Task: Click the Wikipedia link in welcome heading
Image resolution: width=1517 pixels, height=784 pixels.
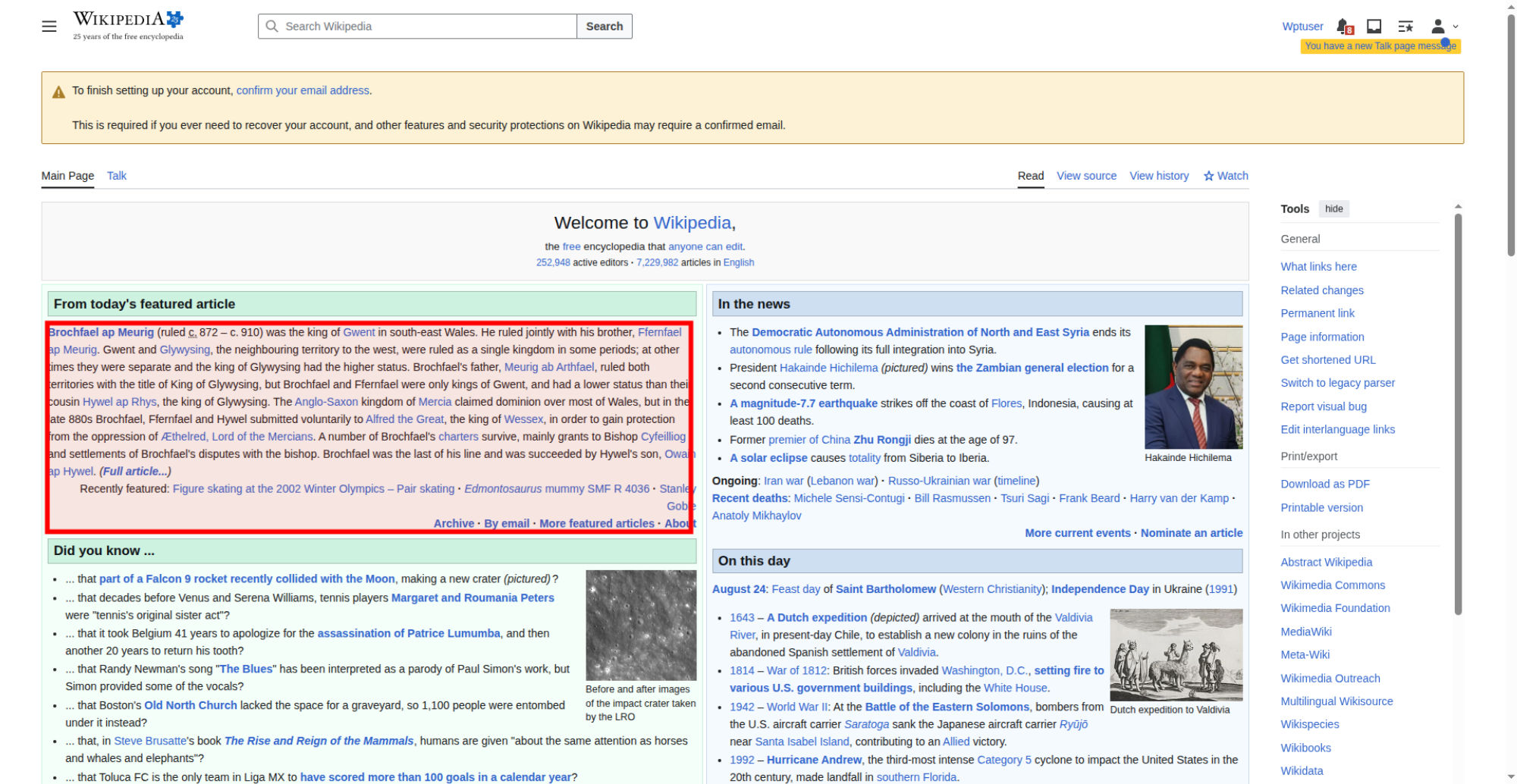Action: (x=693, y=223)
